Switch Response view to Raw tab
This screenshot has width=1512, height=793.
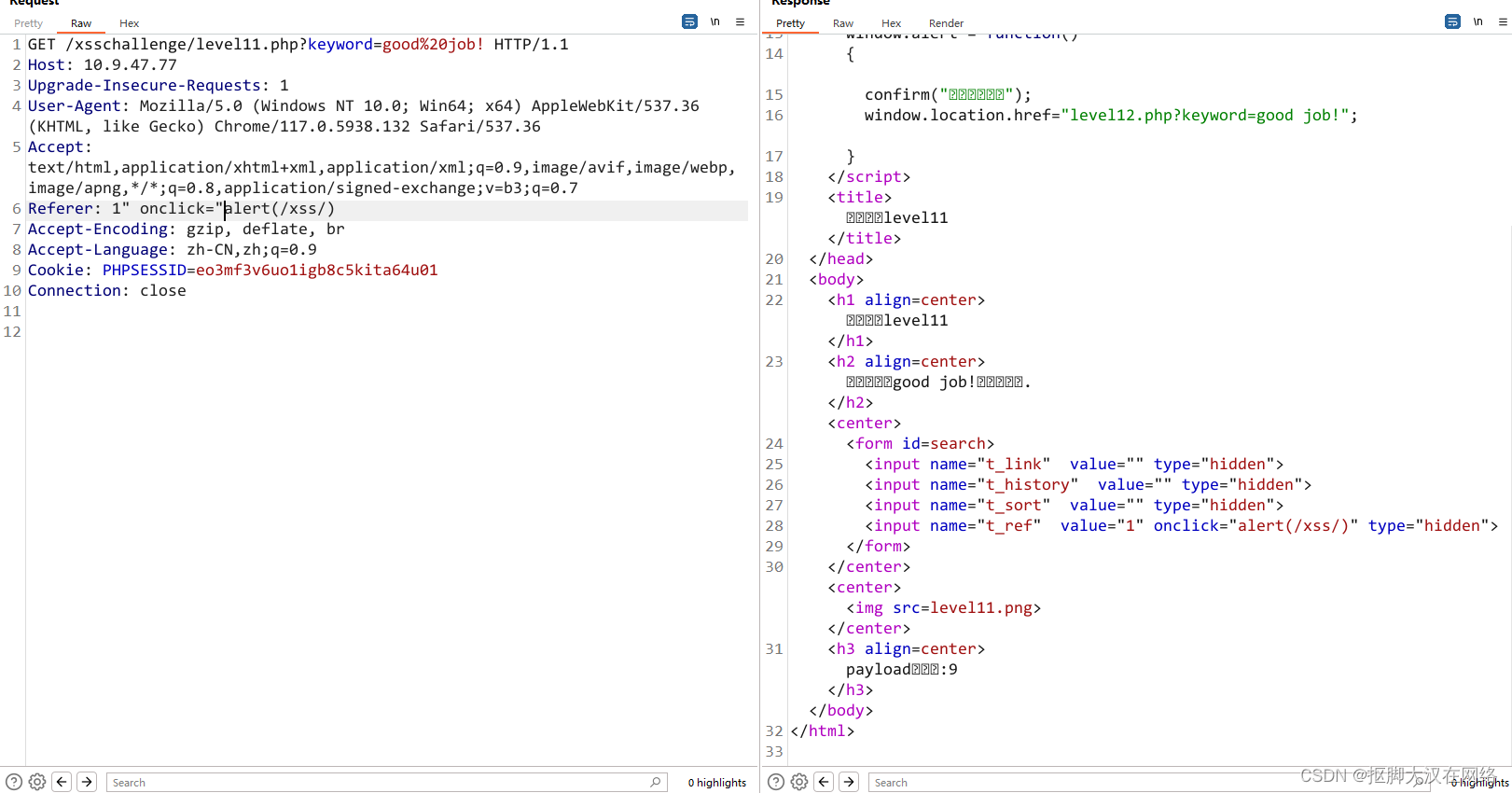(x=843, y=23)
